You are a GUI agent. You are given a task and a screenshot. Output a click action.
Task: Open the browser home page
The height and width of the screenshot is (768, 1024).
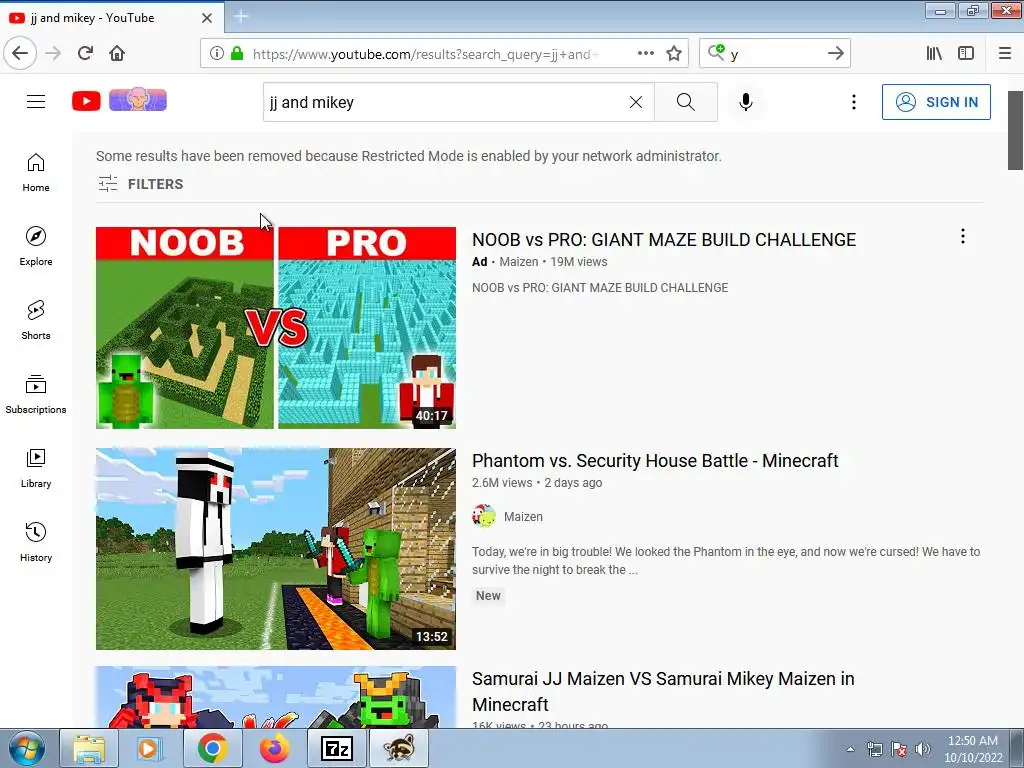tap(117, 53)
